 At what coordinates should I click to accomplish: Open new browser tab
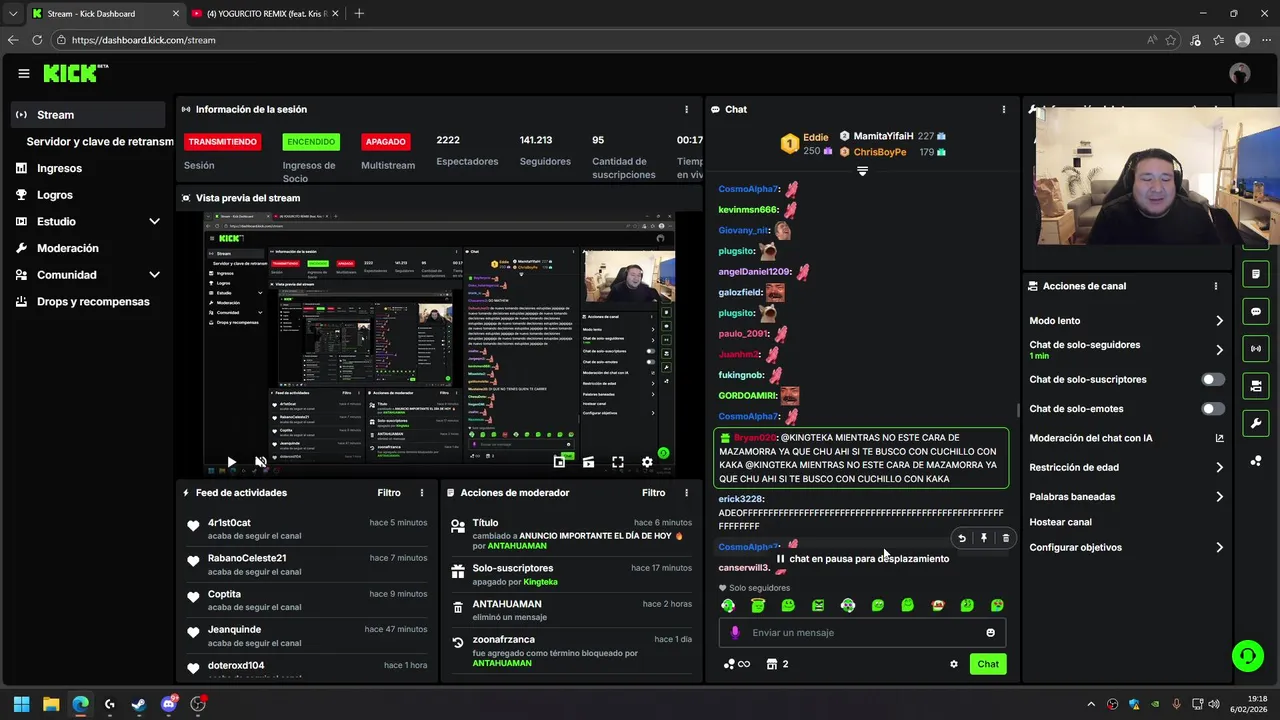(x=359, y=14)
